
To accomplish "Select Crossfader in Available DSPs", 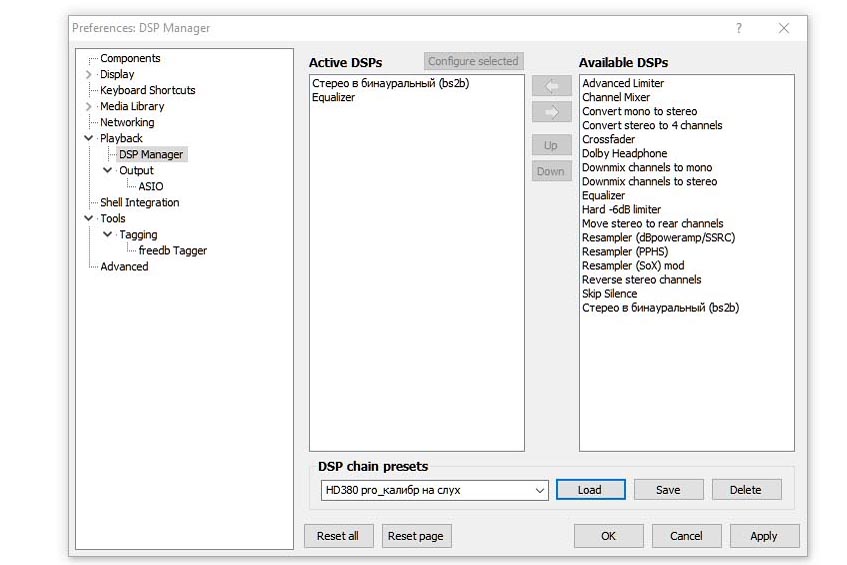I will tap(608, 139).
